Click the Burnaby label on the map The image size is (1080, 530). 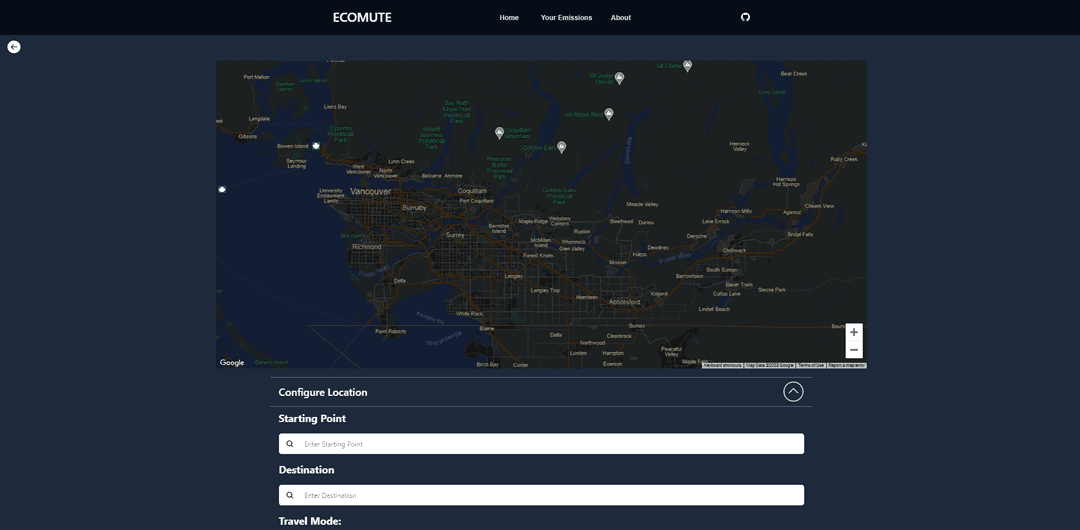414,207
